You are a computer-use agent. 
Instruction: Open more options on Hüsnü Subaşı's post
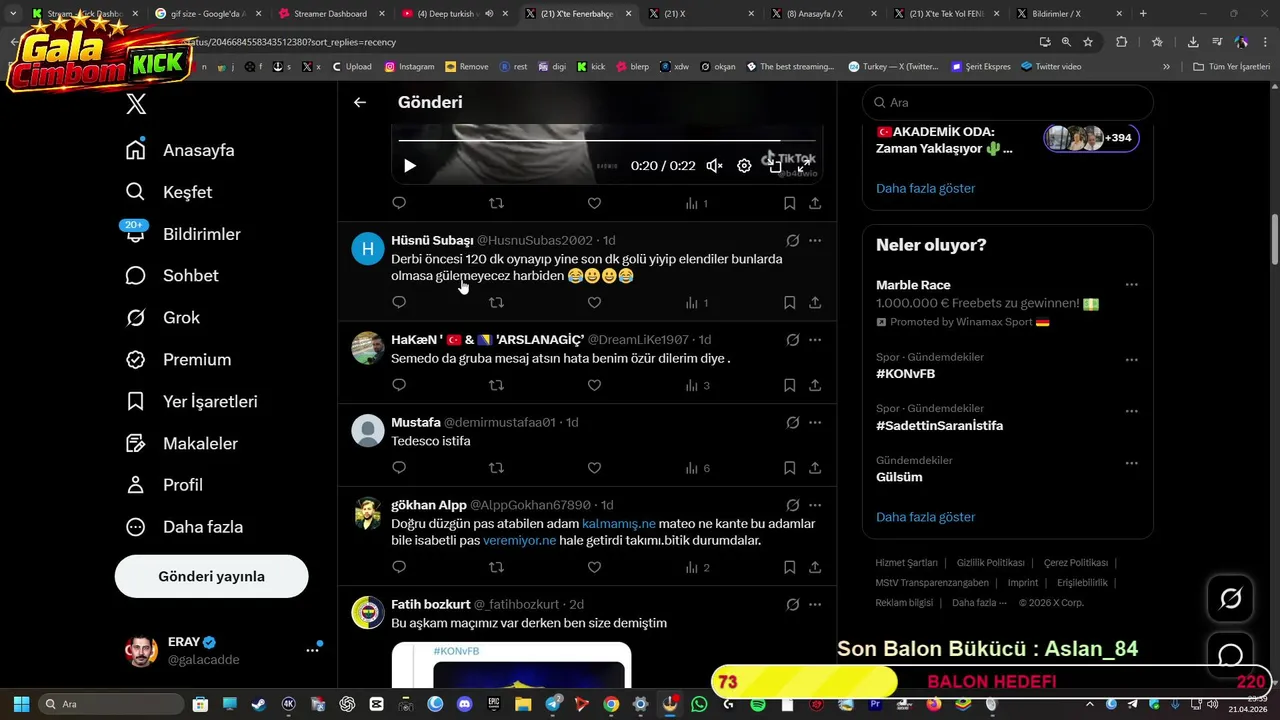coord(815,241)
